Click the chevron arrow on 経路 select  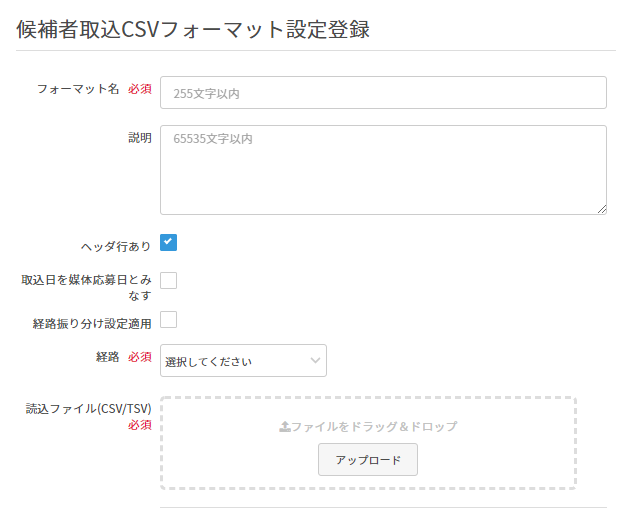coord(315,361)
